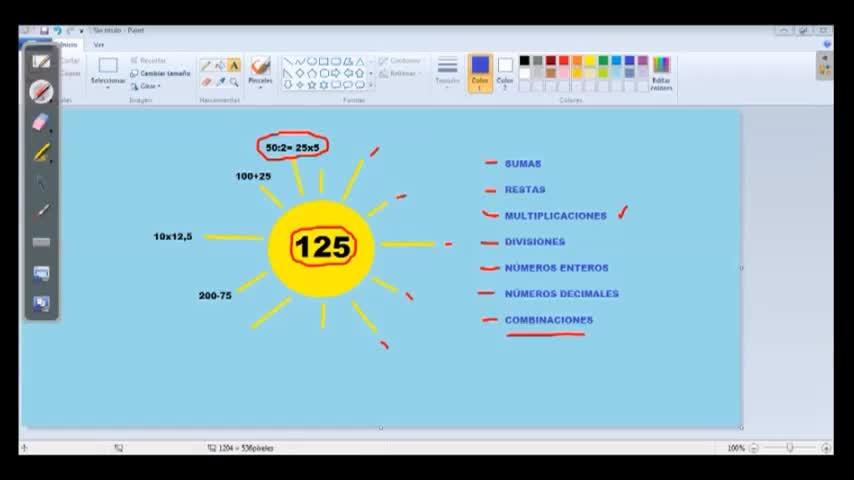Click the zoom out minus button
854x480 pixels.
[753, 448]
